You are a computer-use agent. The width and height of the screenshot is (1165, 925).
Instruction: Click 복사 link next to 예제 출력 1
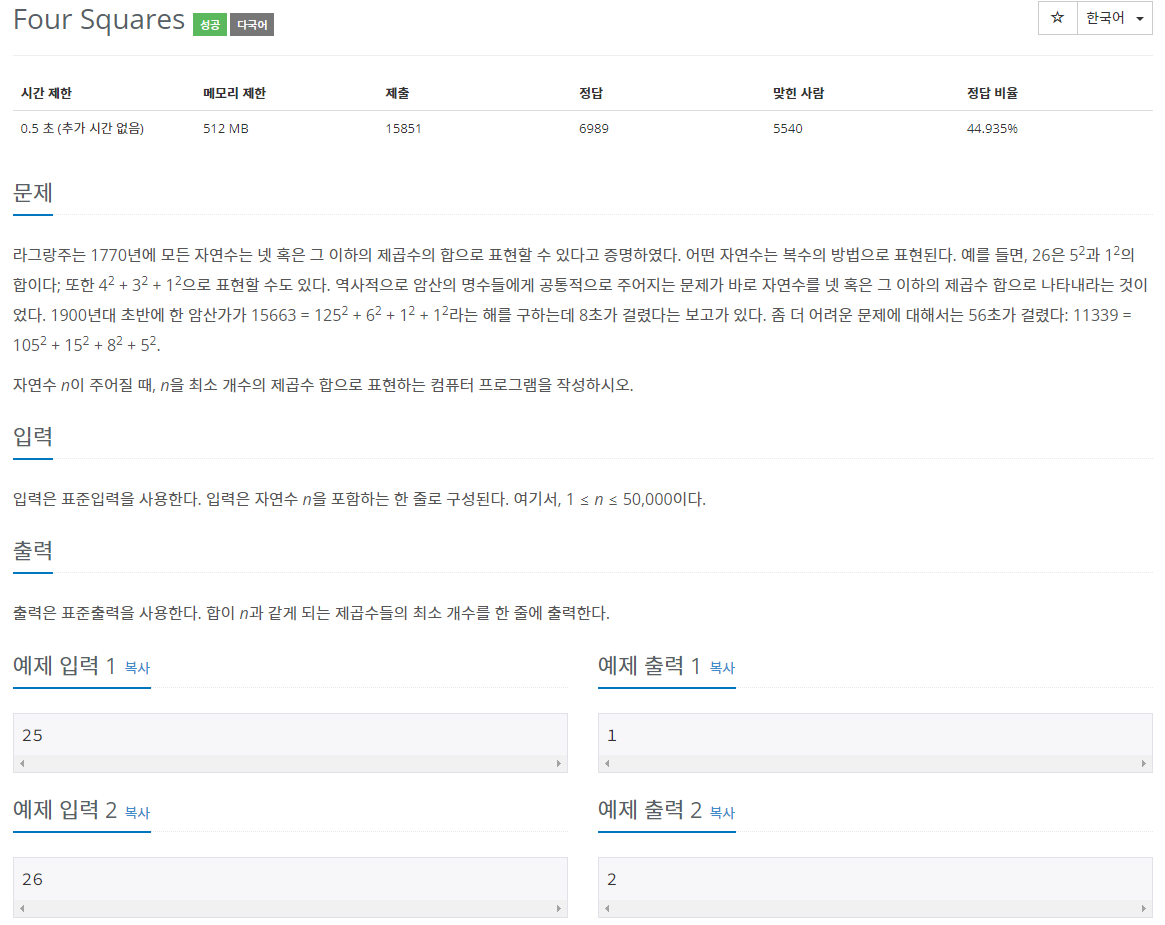(722, 668)
